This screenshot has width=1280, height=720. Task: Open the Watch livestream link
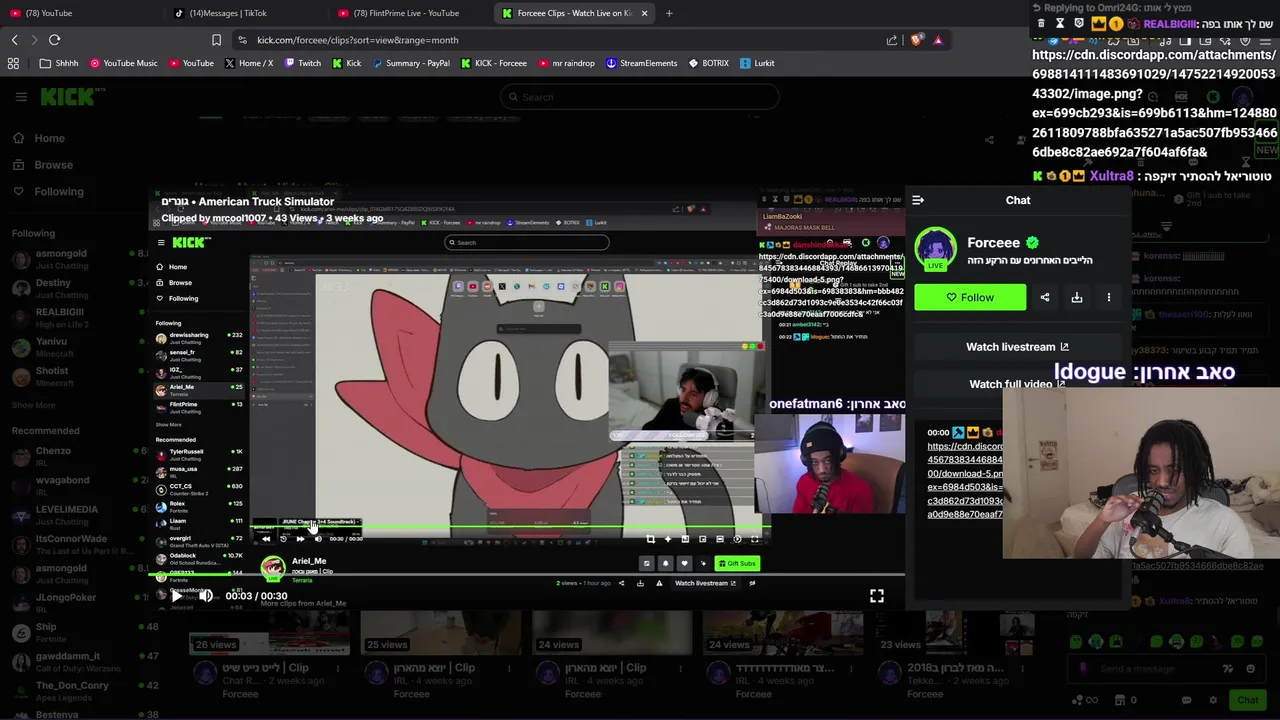click(x=1017, y=347)
